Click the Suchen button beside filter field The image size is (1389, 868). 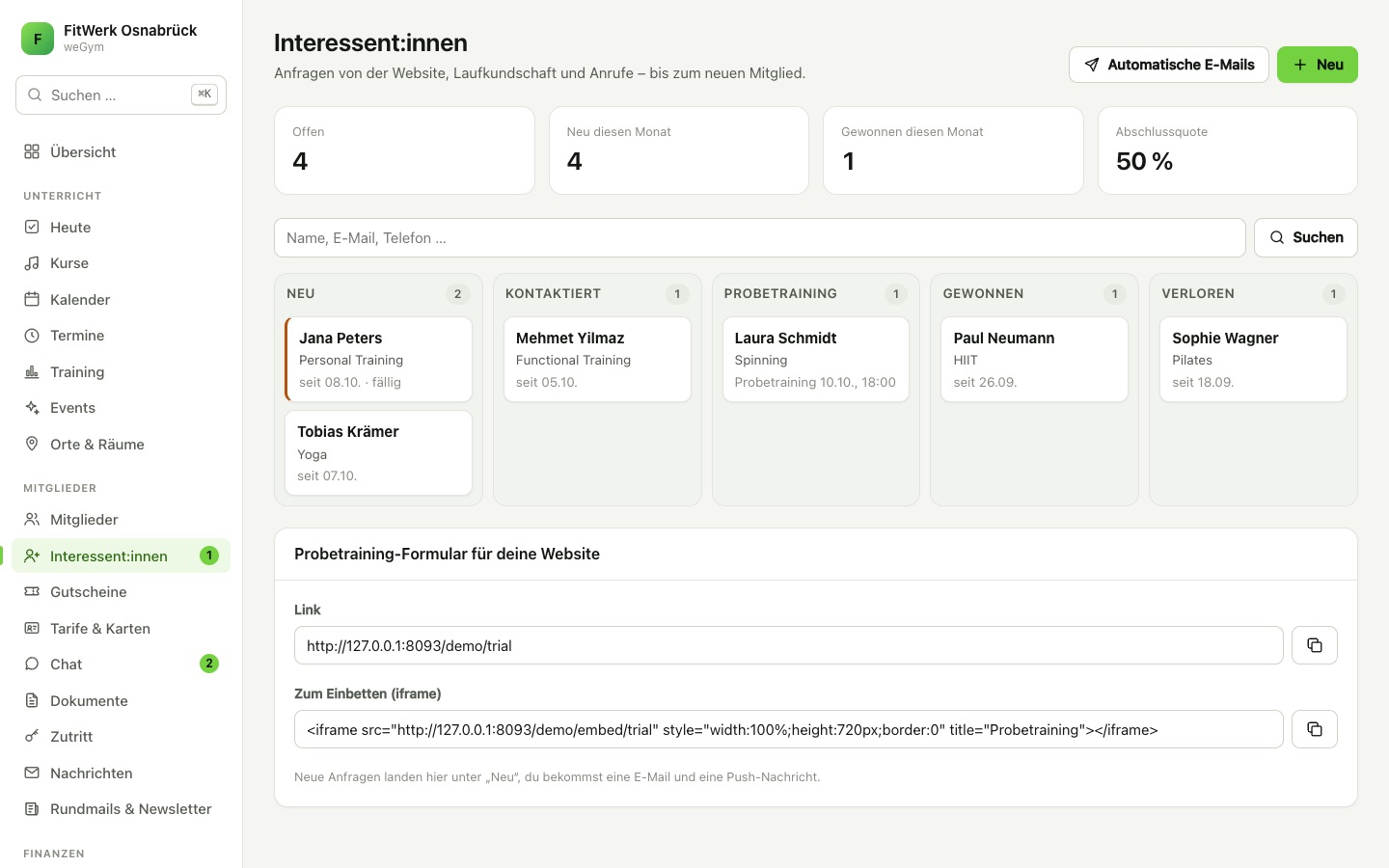(1306, 237)
